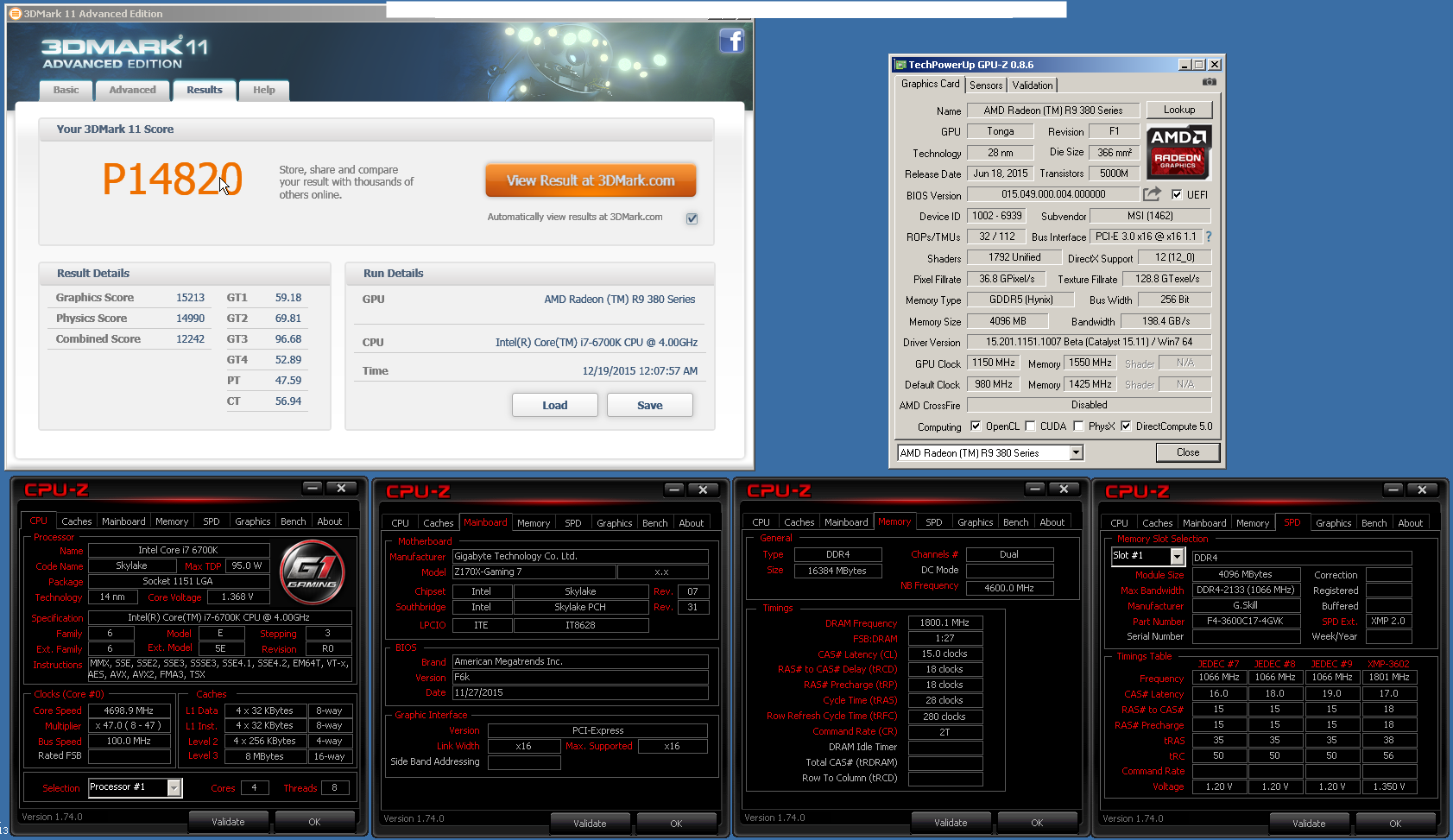The image size is (1453, 840).
Task: Toggle the PhysX computing checkbox
Action: pos(1078,426)
